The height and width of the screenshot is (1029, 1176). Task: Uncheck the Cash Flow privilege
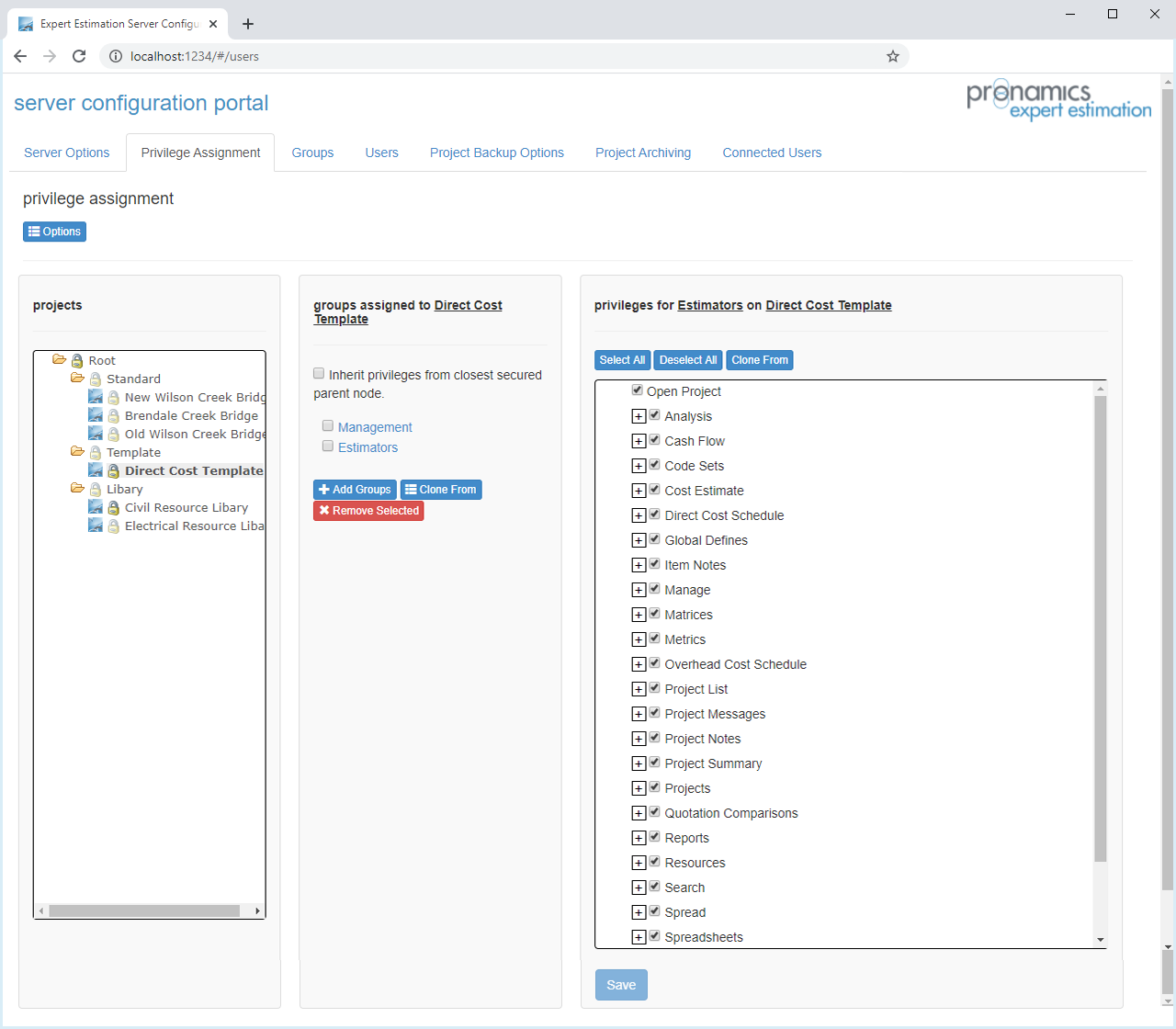pyautogui.click(x=655, y=440)
